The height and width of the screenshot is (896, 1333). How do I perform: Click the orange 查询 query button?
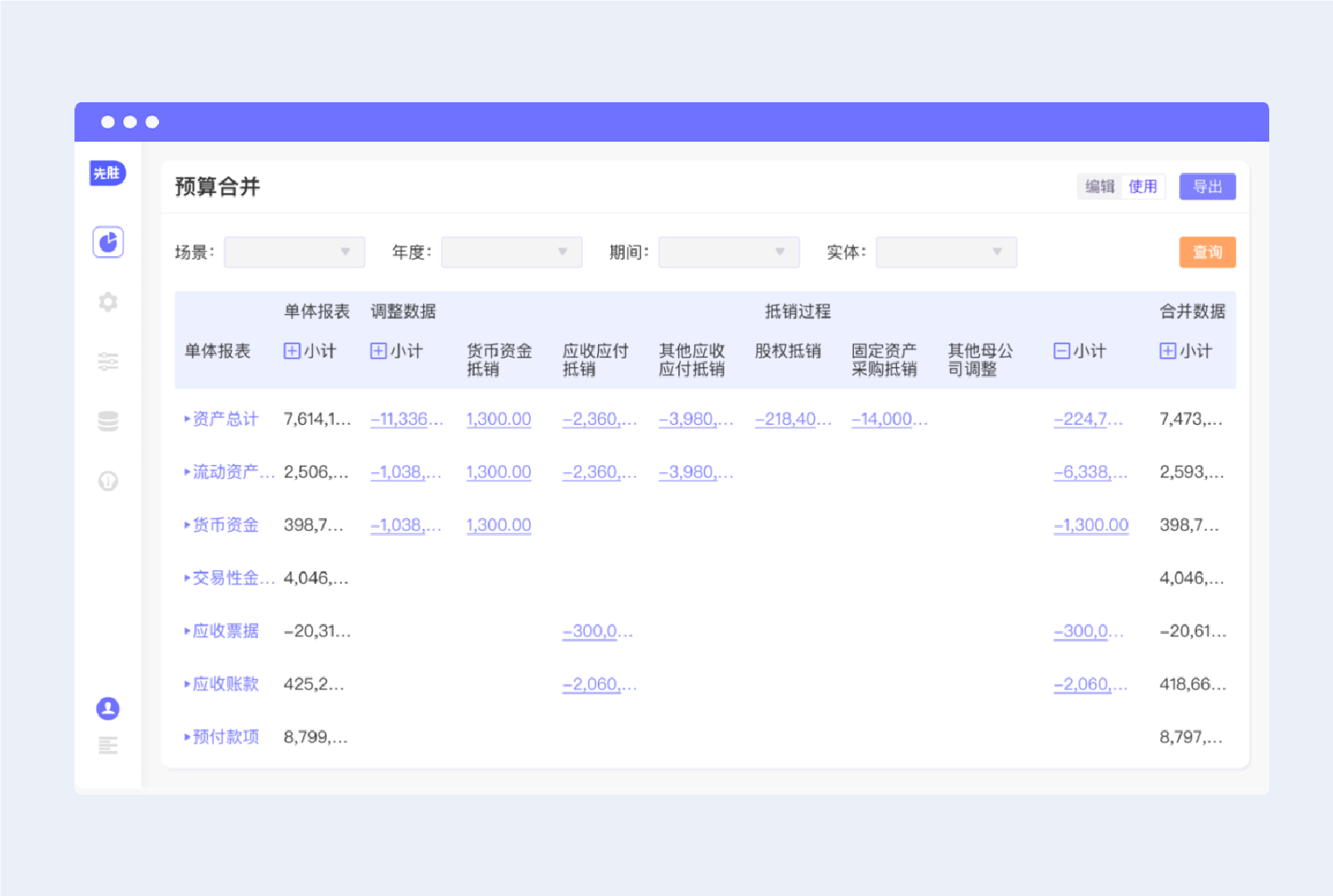(1207, 252)
